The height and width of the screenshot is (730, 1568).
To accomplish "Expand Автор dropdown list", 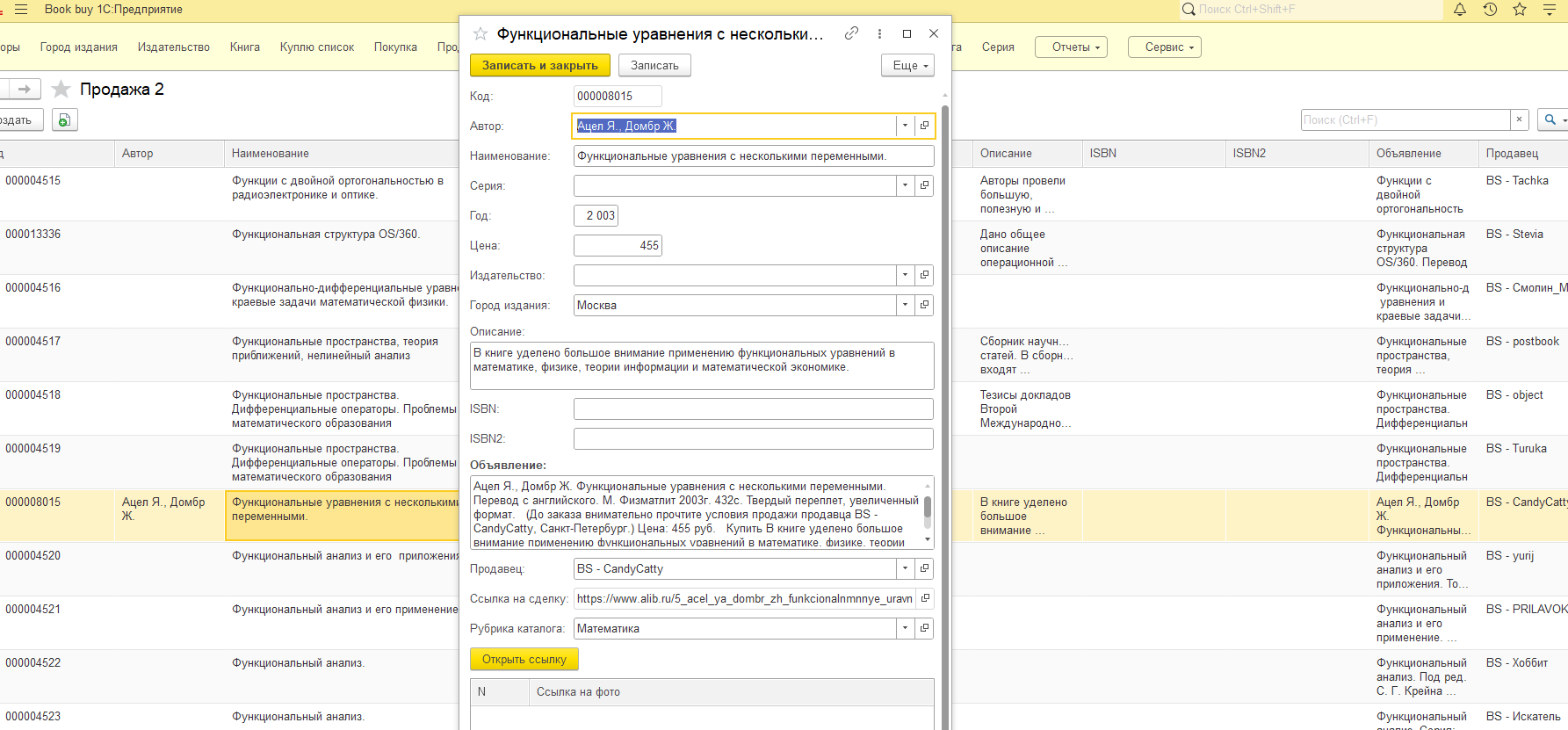I will (905, 126).
